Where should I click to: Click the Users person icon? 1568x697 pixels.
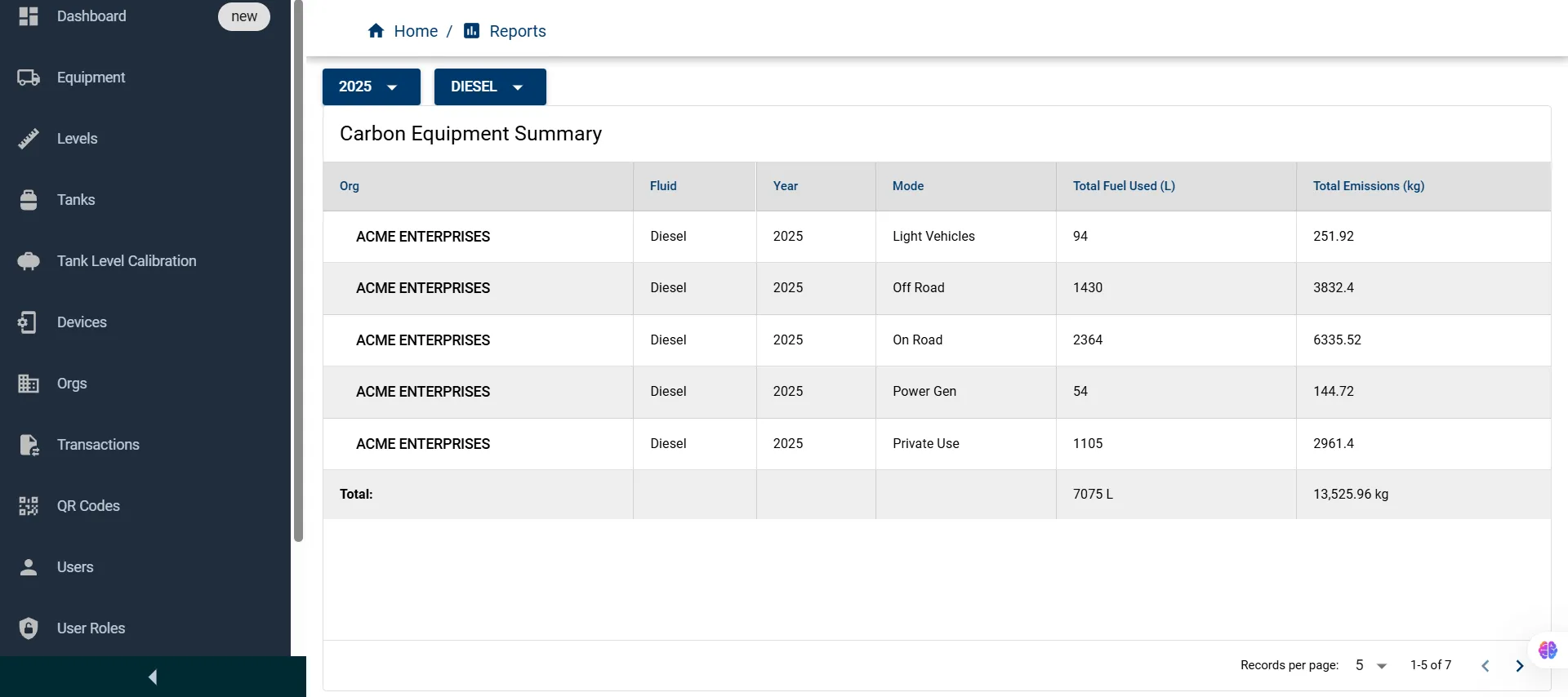[29, 567]
